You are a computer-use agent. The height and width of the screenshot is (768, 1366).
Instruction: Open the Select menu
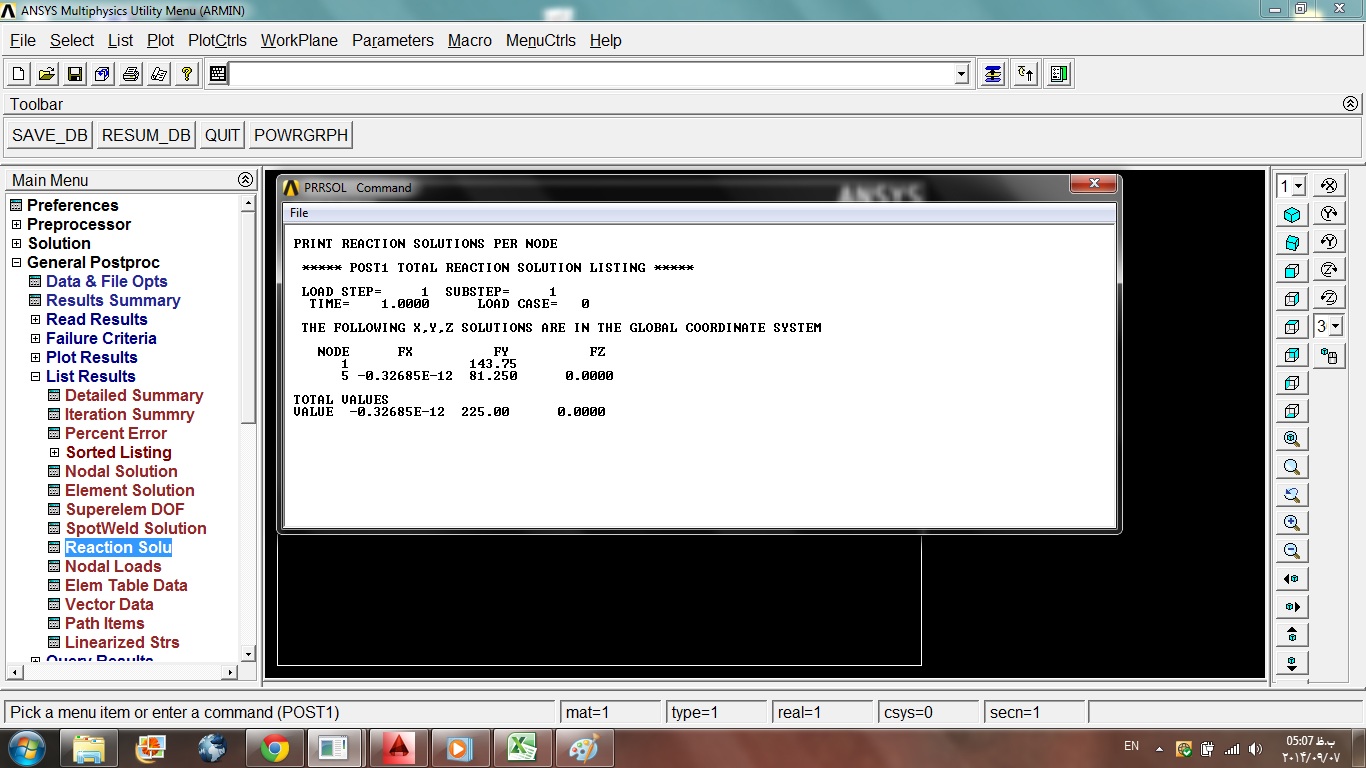pos(72,41)
